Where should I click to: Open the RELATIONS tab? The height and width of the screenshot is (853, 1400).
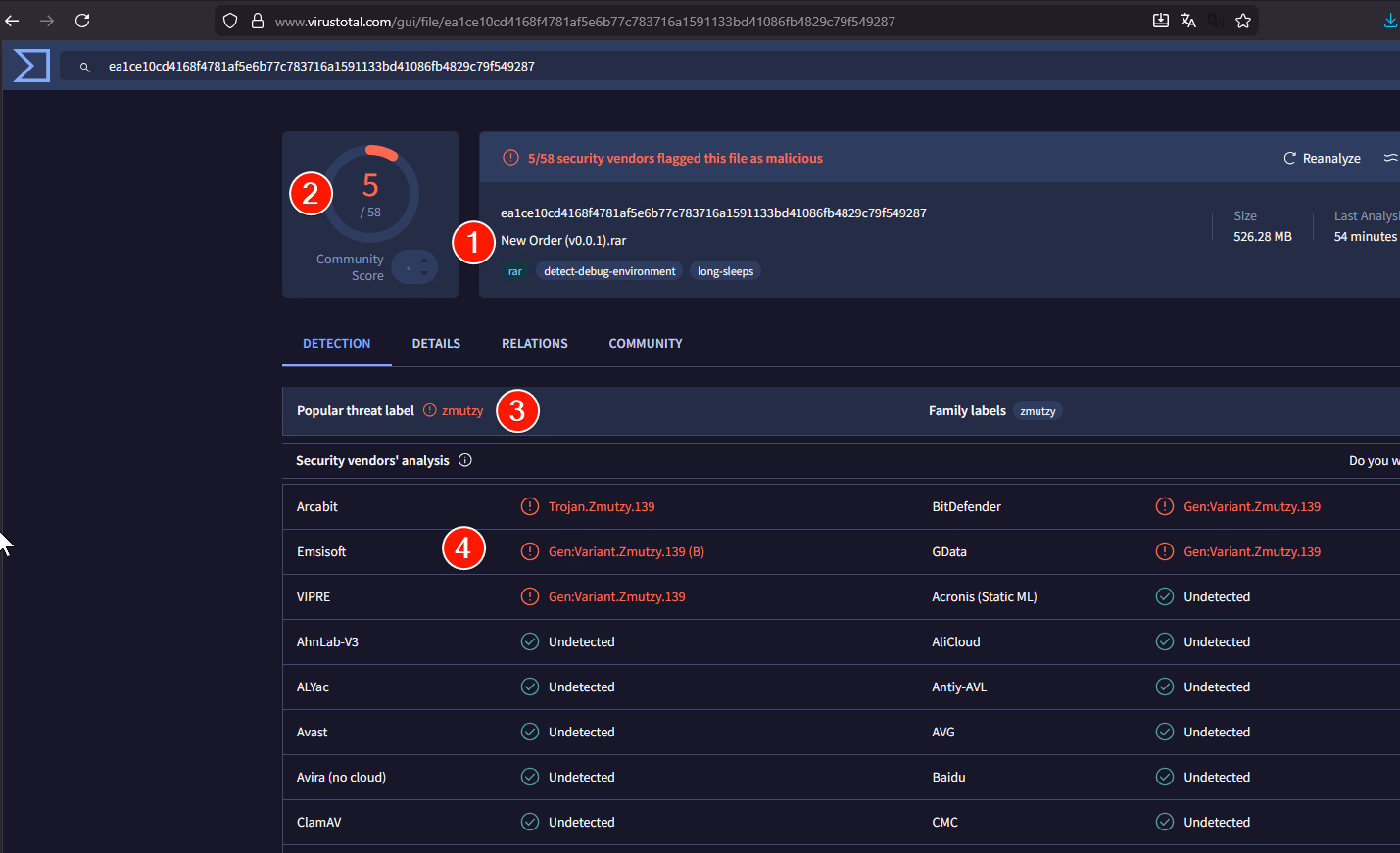tap(535, 343)
